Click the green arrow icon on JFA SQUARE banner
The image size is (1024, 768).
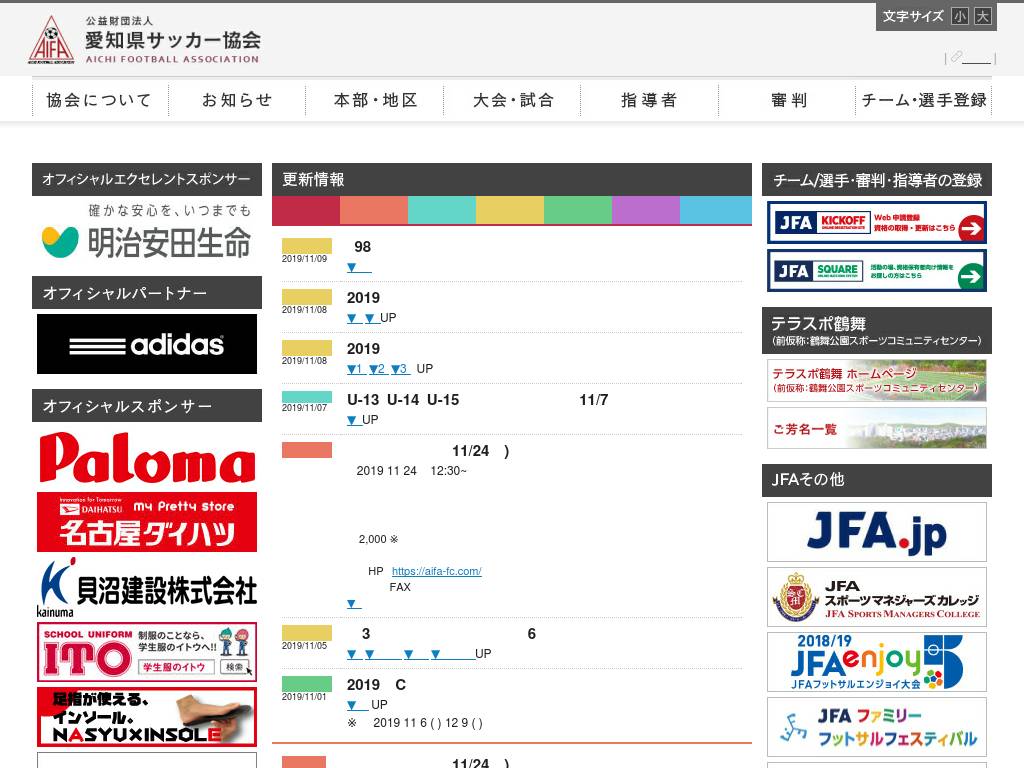point(970,276)
